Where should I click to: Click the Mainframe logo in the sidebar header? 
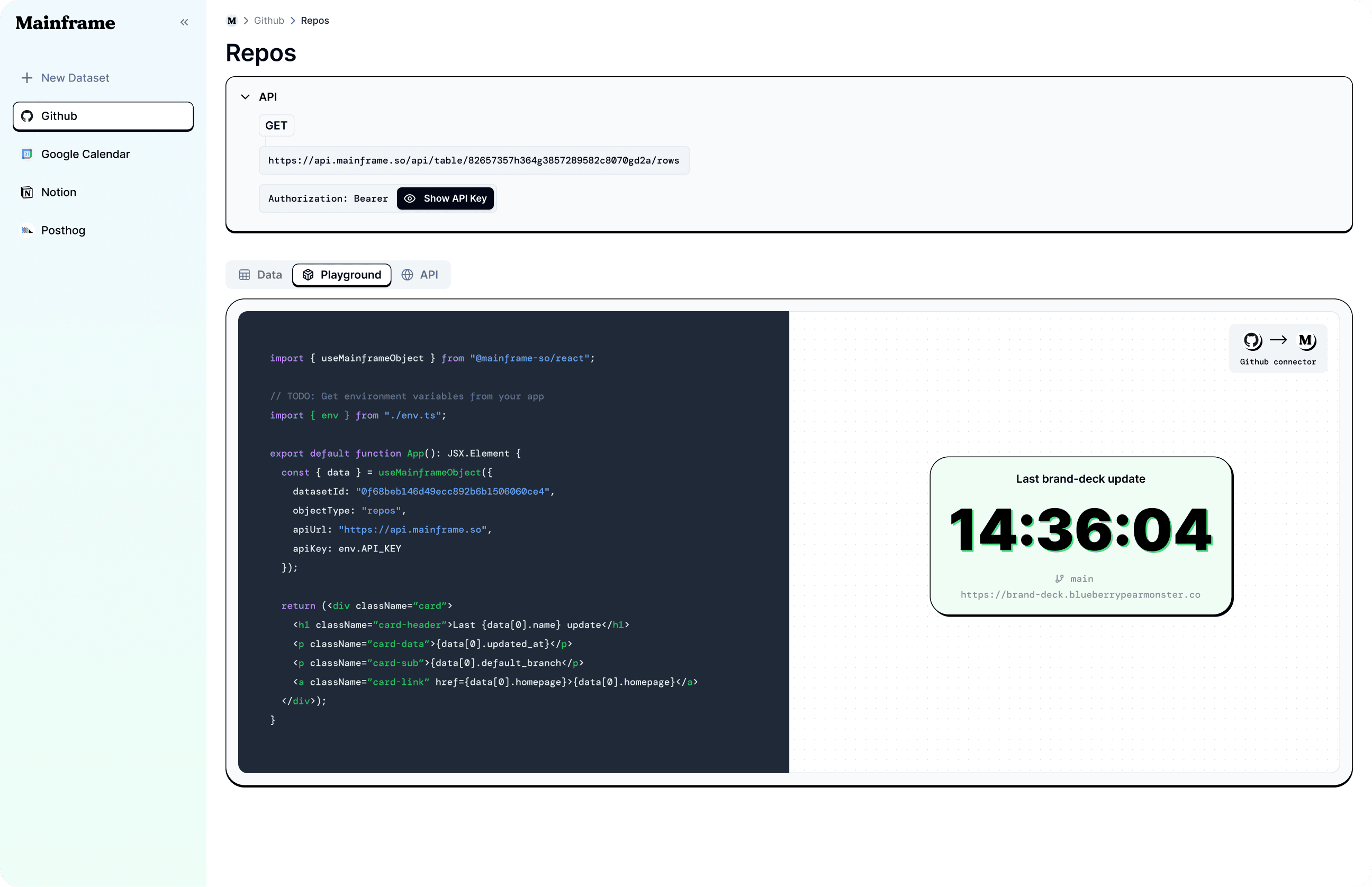tap(65, 23)
